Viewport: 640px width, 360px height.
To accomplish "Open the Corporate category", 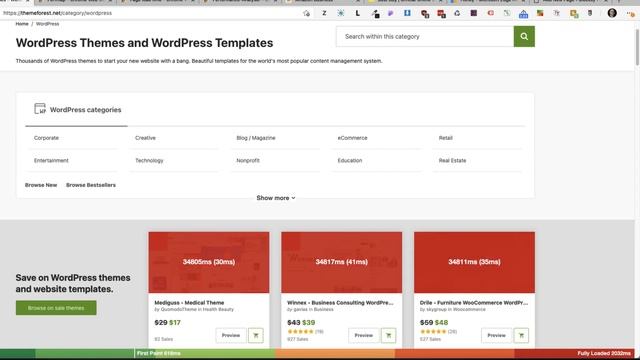I will pyautogui.click(x=46, y=138).
